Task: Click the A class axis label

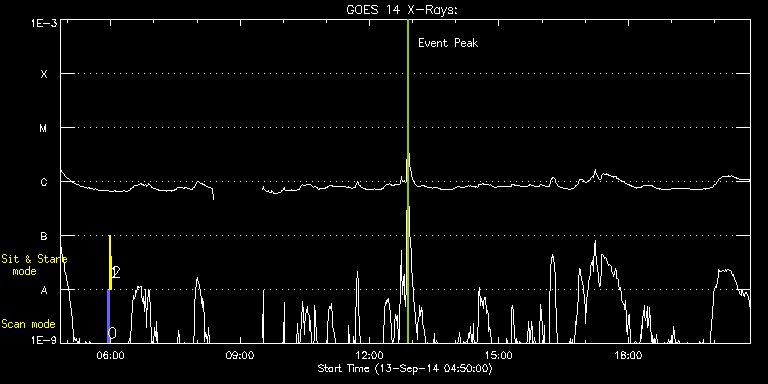Action: point(44,290)
